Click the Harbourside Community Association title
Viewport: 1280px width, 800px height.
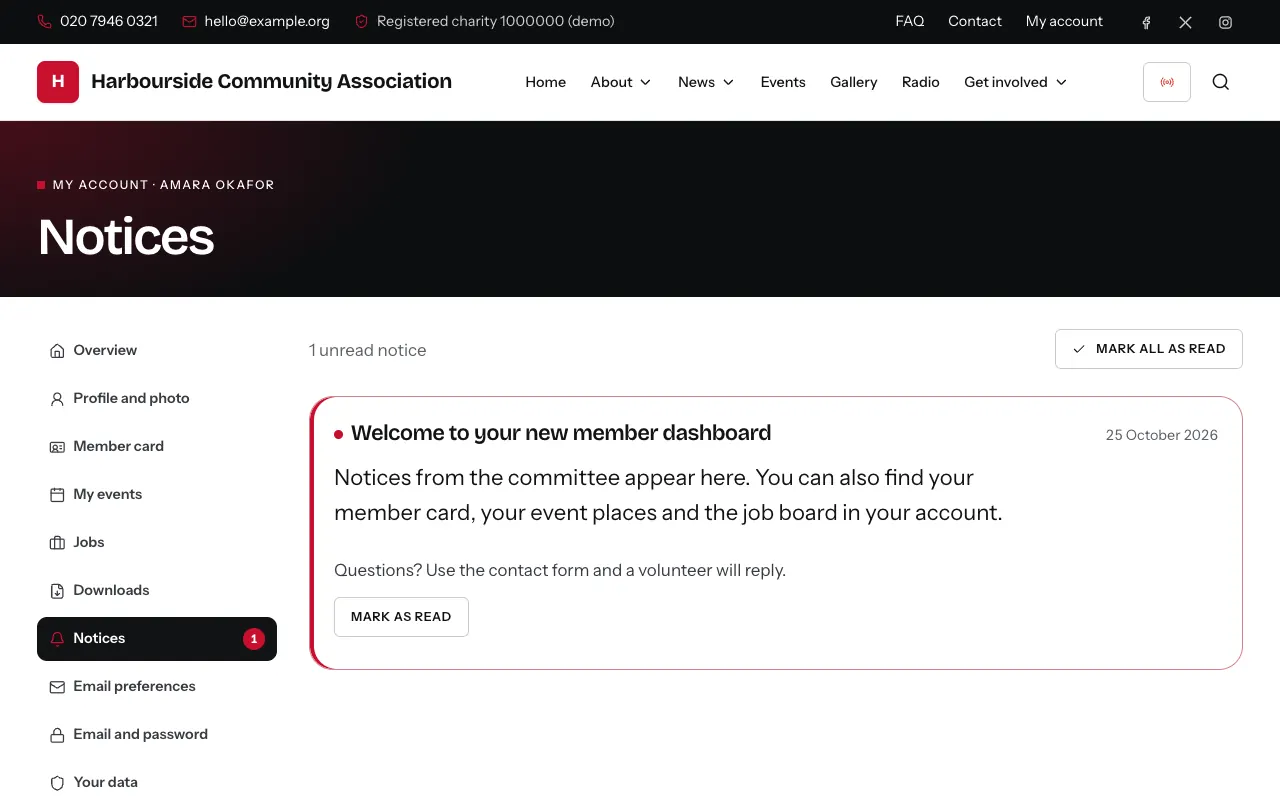pyautogui.click(x=271, y=81)
